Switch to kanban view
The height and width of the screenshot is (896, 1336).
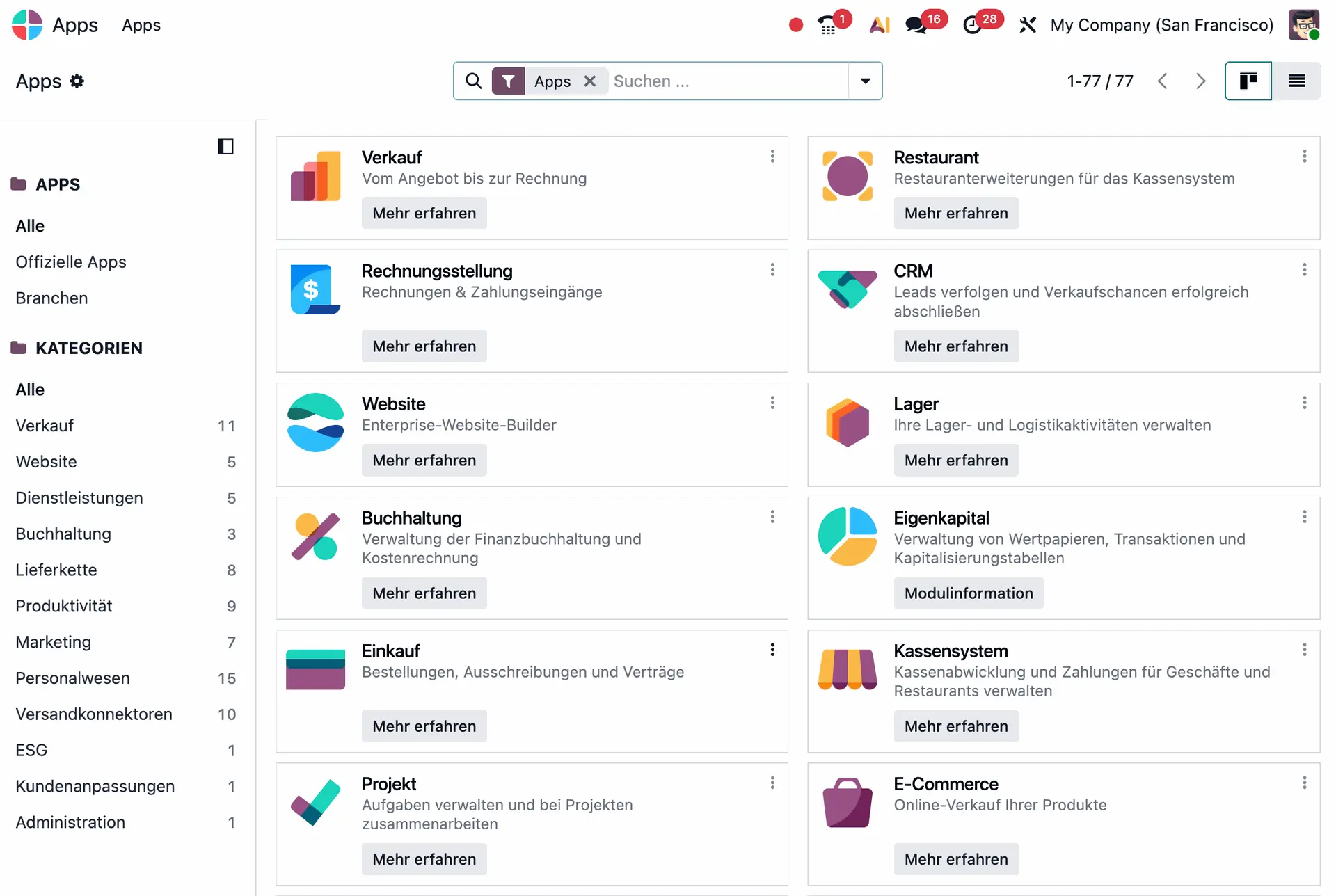point(1248,81)
